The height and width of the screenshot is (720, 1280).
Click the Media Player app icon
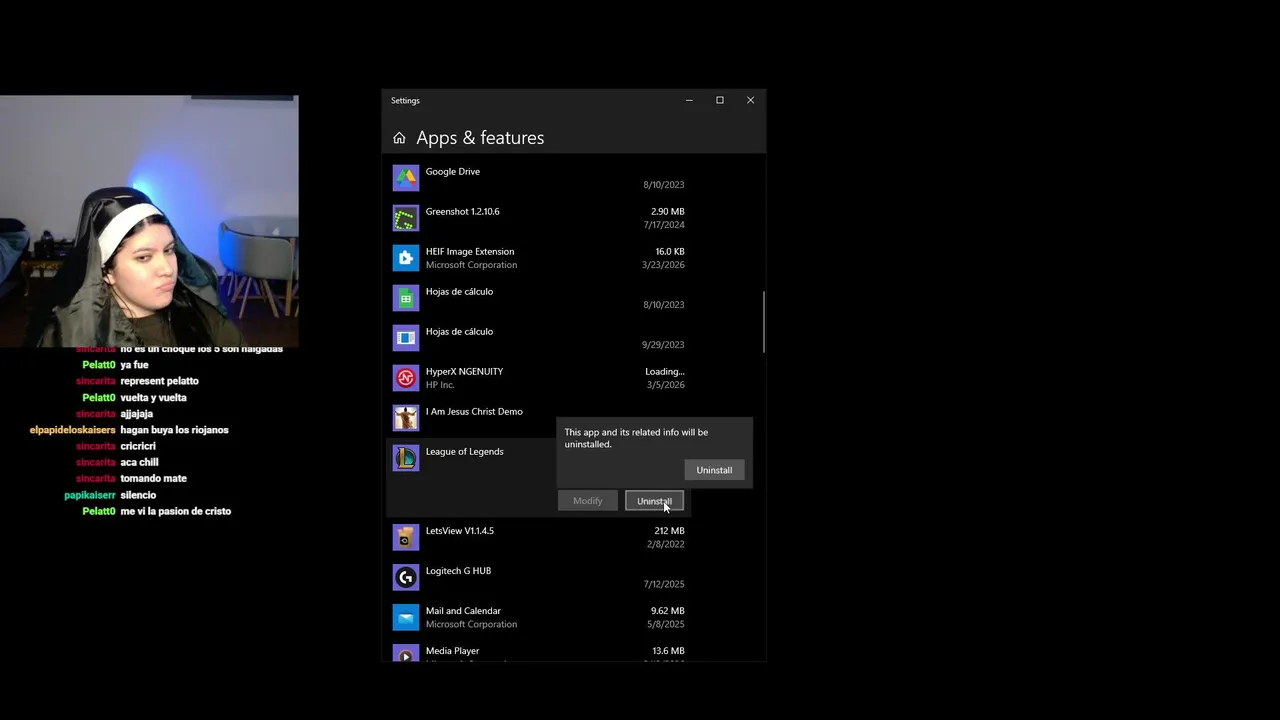[x=405, y=653]
